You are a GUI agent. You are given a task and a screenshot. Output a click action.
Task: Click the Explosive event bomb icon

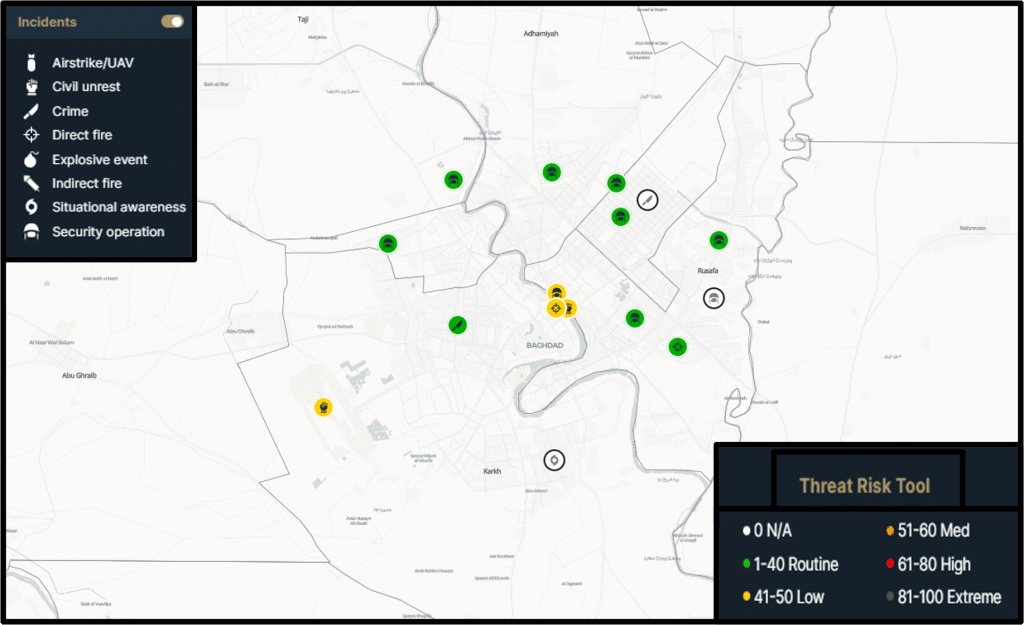31,159
